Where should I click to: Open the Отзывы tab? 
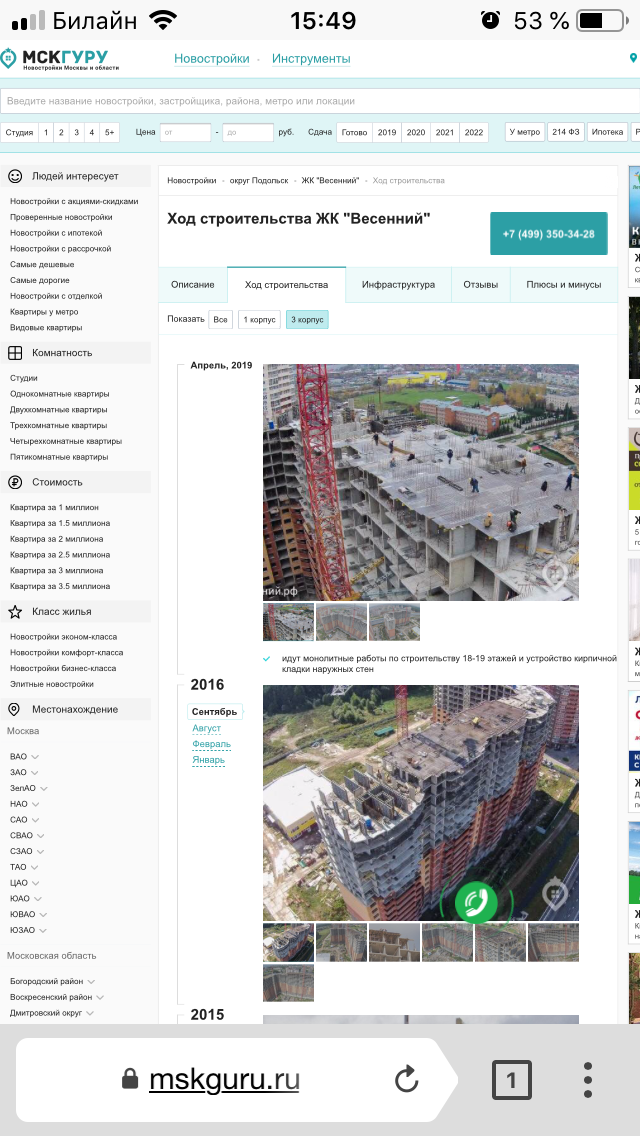pos(480,285)
